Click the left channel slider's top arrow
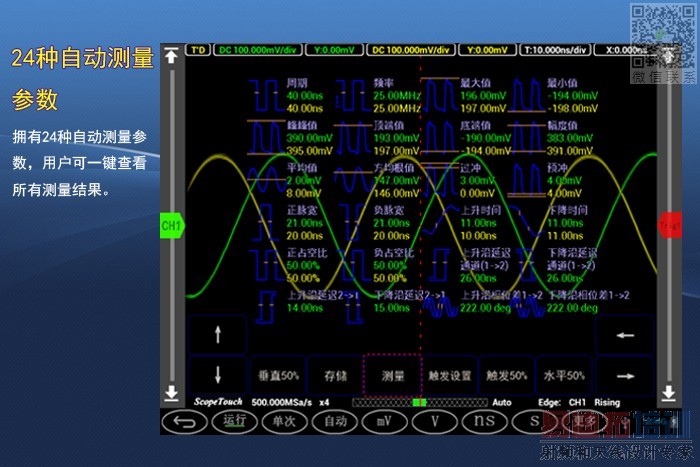This screenshot has width=700, height=467. coord(171,56)
